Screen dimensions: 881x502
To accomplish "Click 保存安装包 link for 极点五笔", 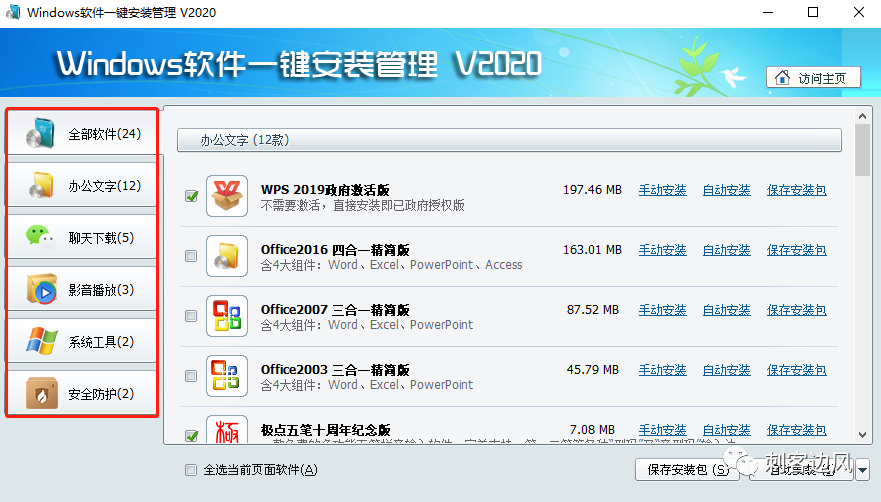I will [797, 430].
